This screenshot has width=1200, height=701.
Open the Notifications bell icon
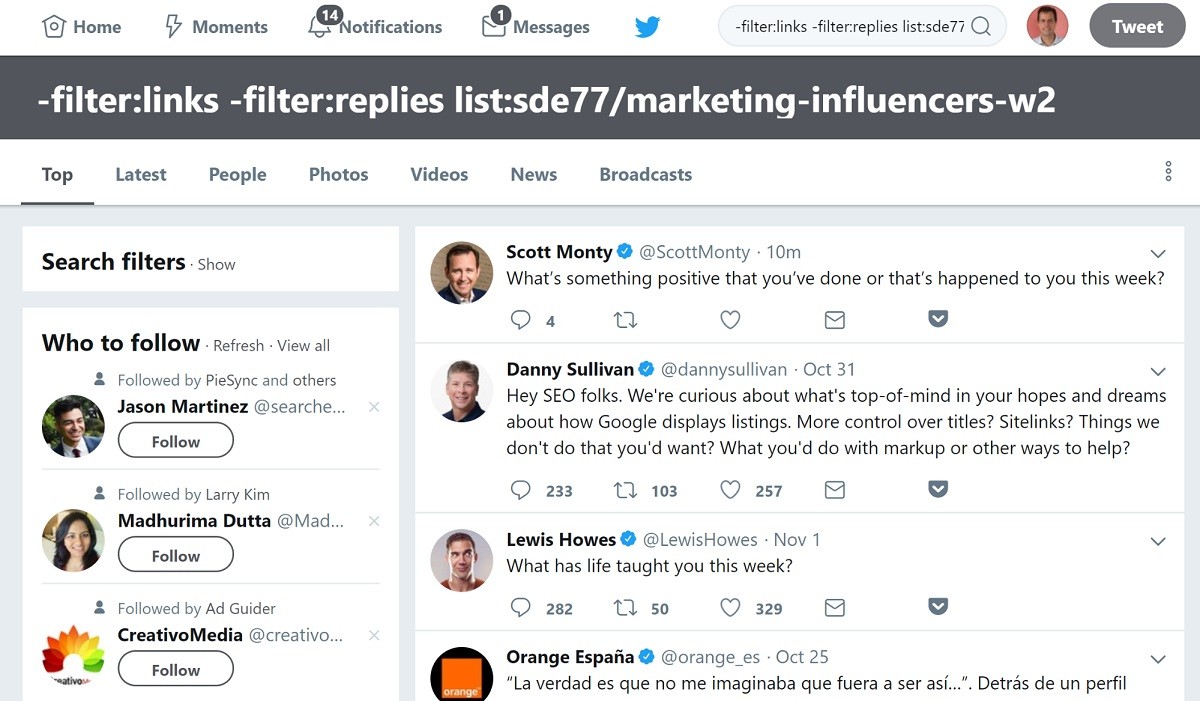click(320, 26)
